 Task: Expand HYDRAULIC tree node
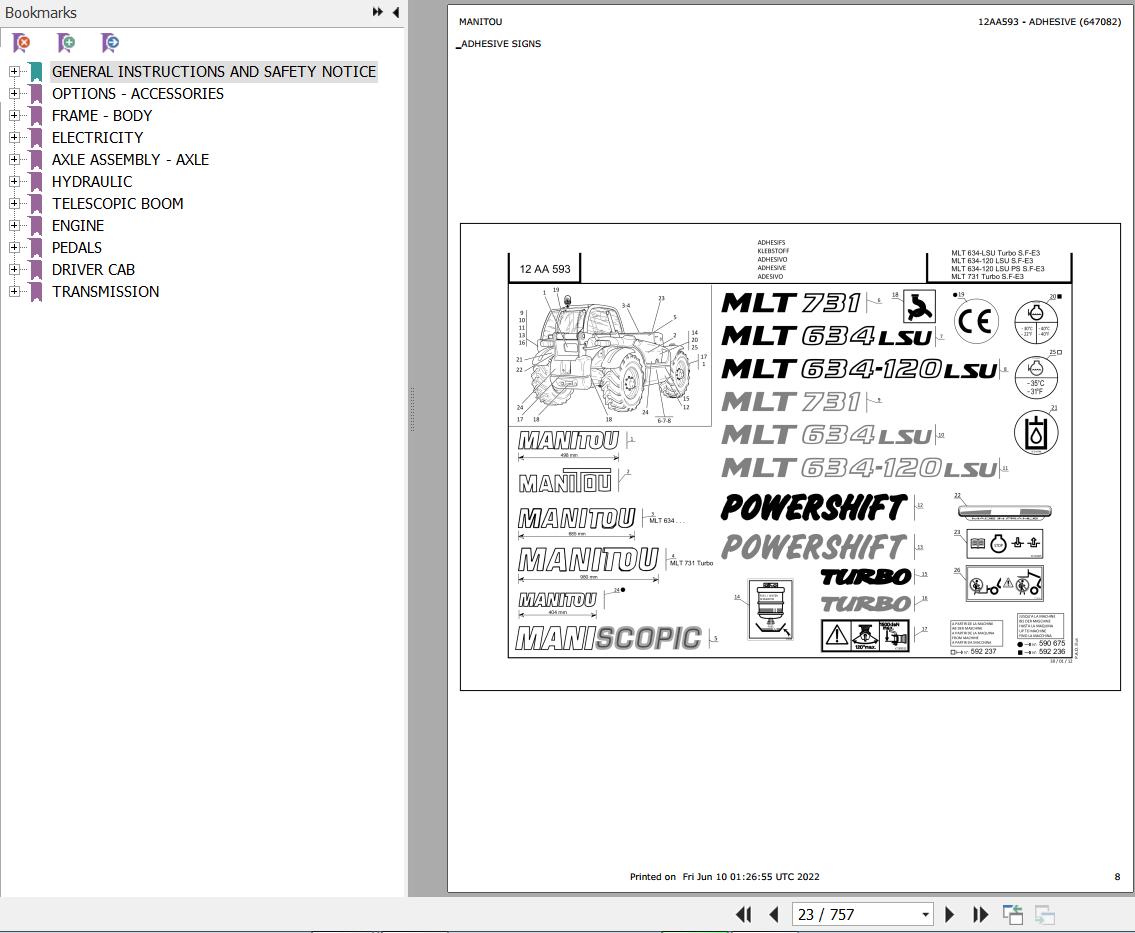point(14,182)
